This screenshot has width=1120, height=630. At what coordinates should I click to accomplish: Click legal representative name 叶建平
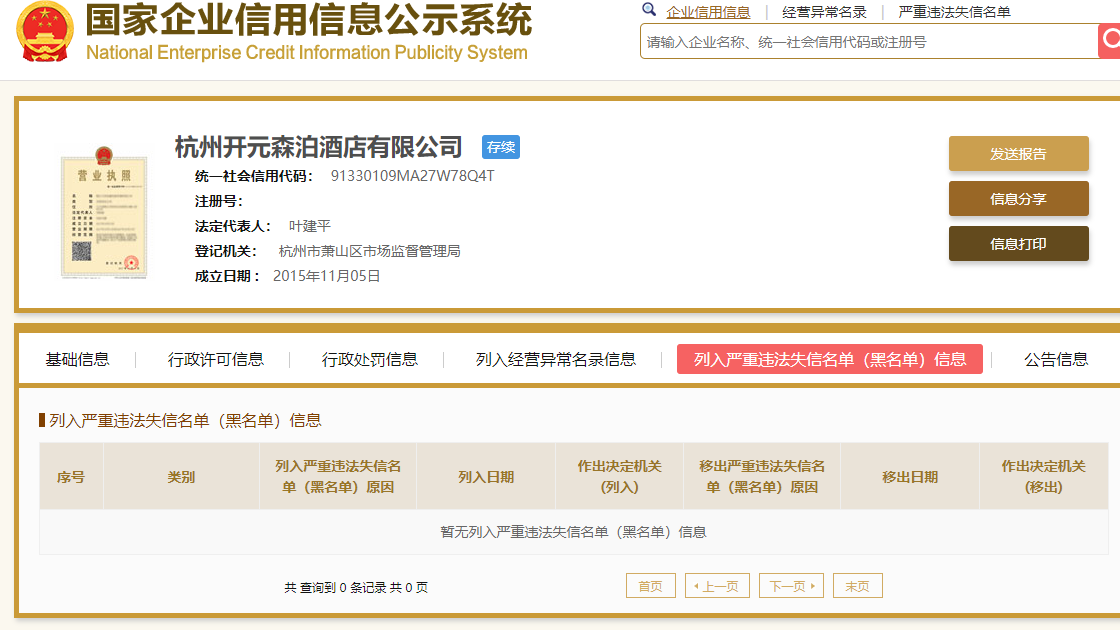click(310, 226)
